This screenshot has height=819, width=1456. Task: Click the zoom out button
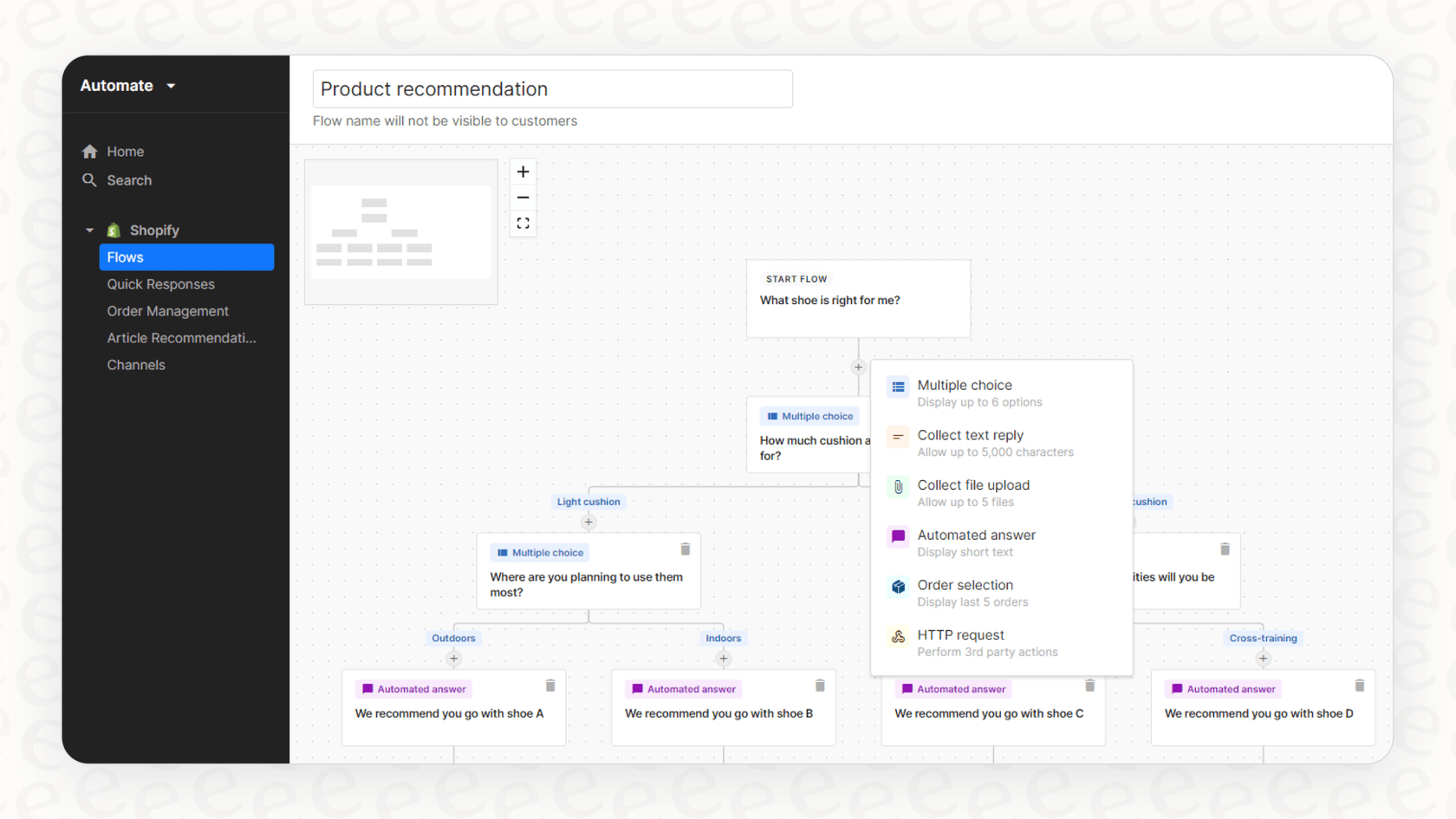[x=523, y=197]
